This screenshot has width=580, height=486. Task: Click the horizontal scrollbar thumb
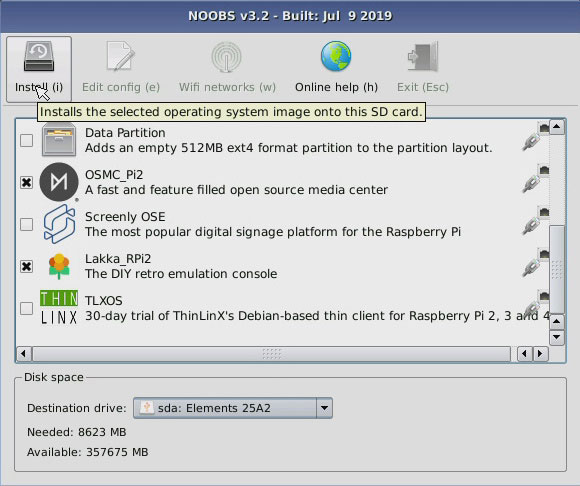click(272, 354)
